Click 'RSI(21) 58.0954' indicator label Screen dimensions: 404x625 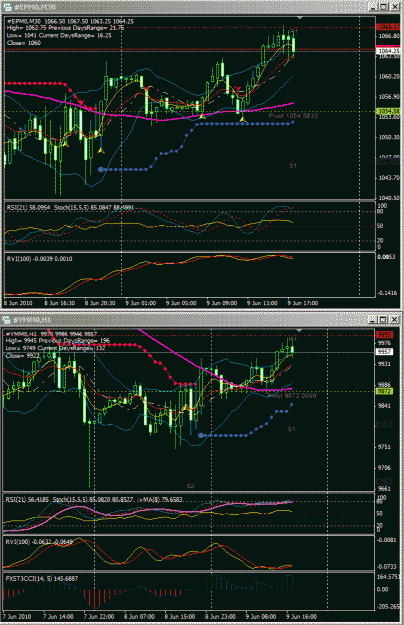pos(28,208)
